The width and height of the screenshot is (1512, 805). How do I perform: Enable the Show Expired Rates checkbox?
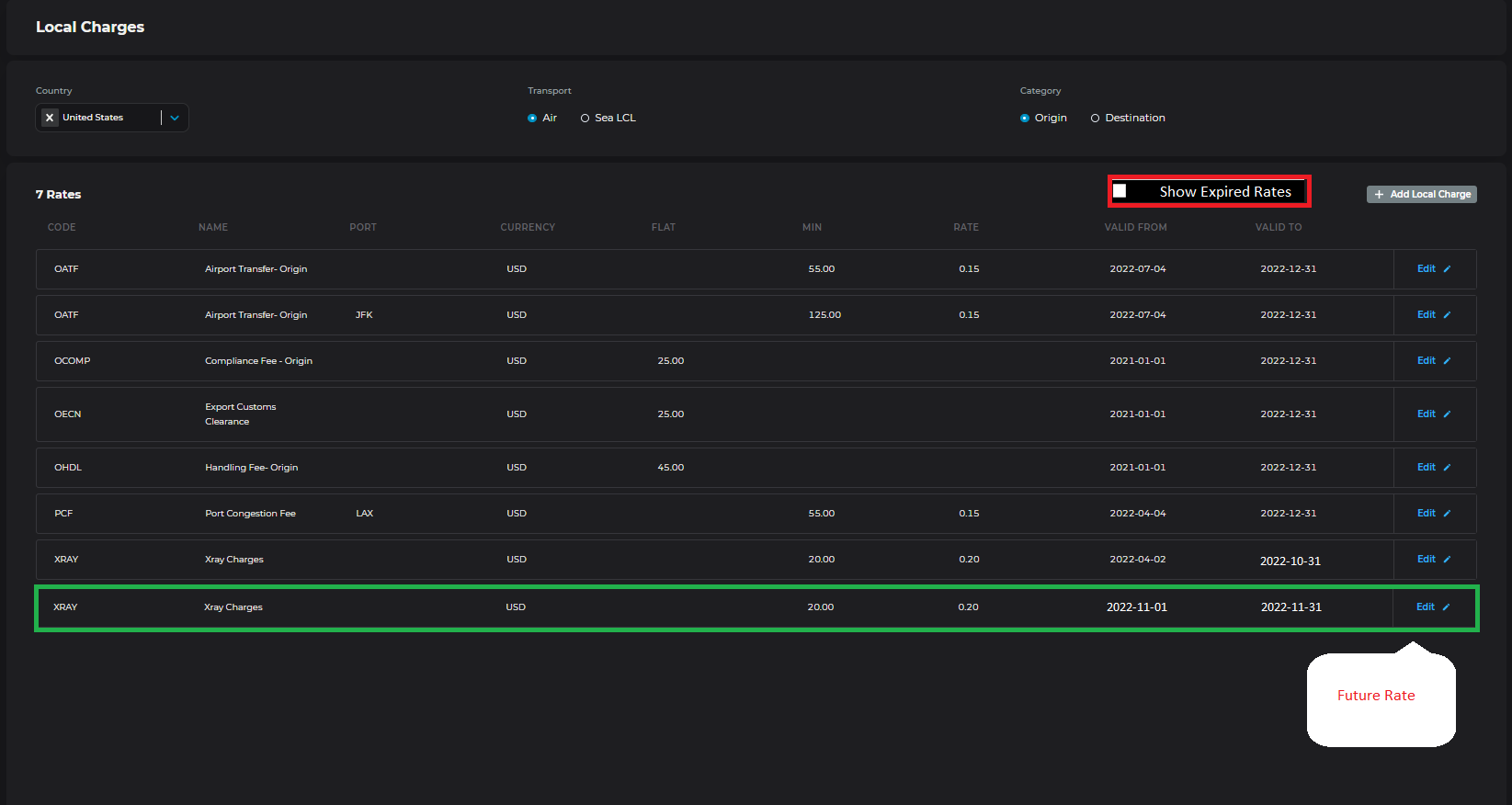click(x=1120, y=191)
